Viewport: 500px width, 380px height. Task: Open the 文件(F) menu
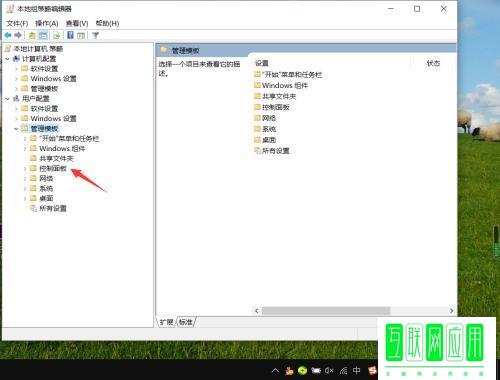coord(17,23)
